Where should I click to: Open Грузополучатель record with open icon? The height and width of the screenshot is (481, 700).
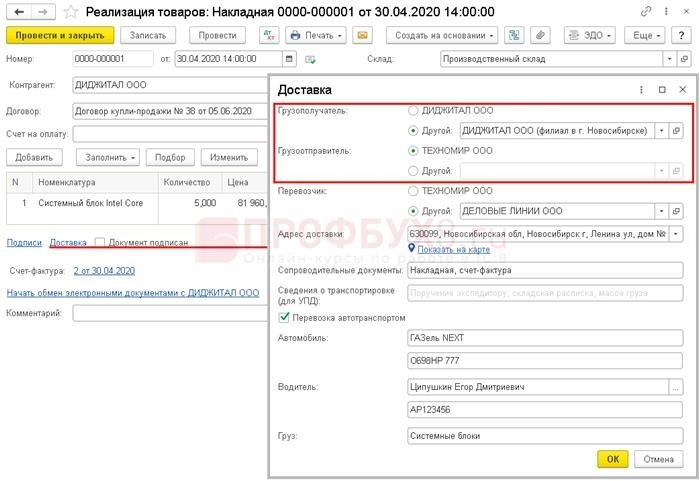point(676,130)
